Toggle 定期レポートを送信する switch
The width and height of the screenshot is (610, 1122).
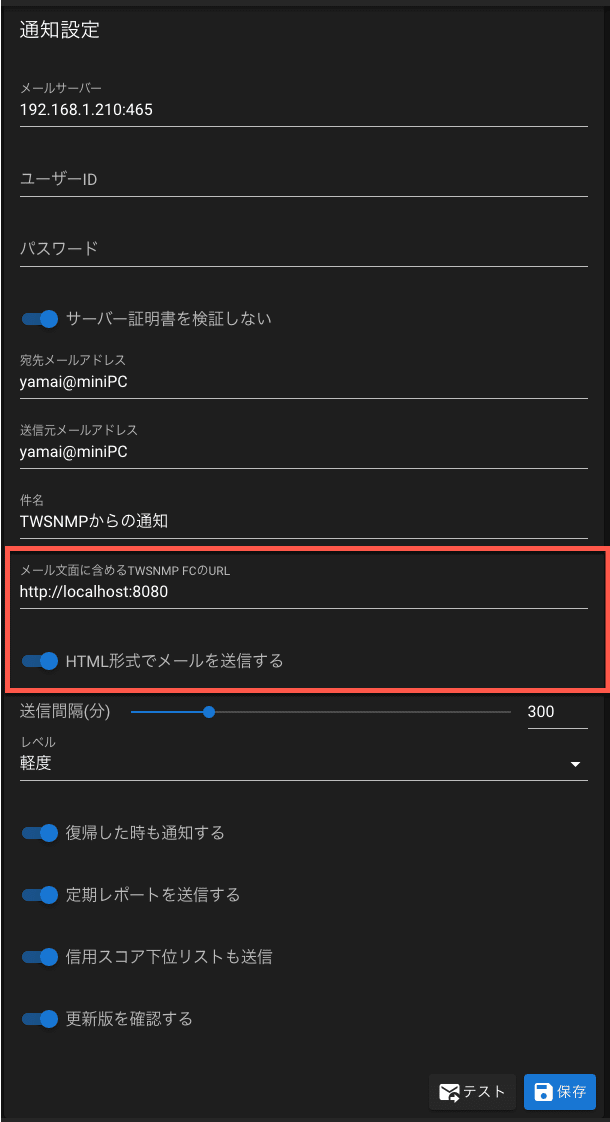click(x=39, y=894)
